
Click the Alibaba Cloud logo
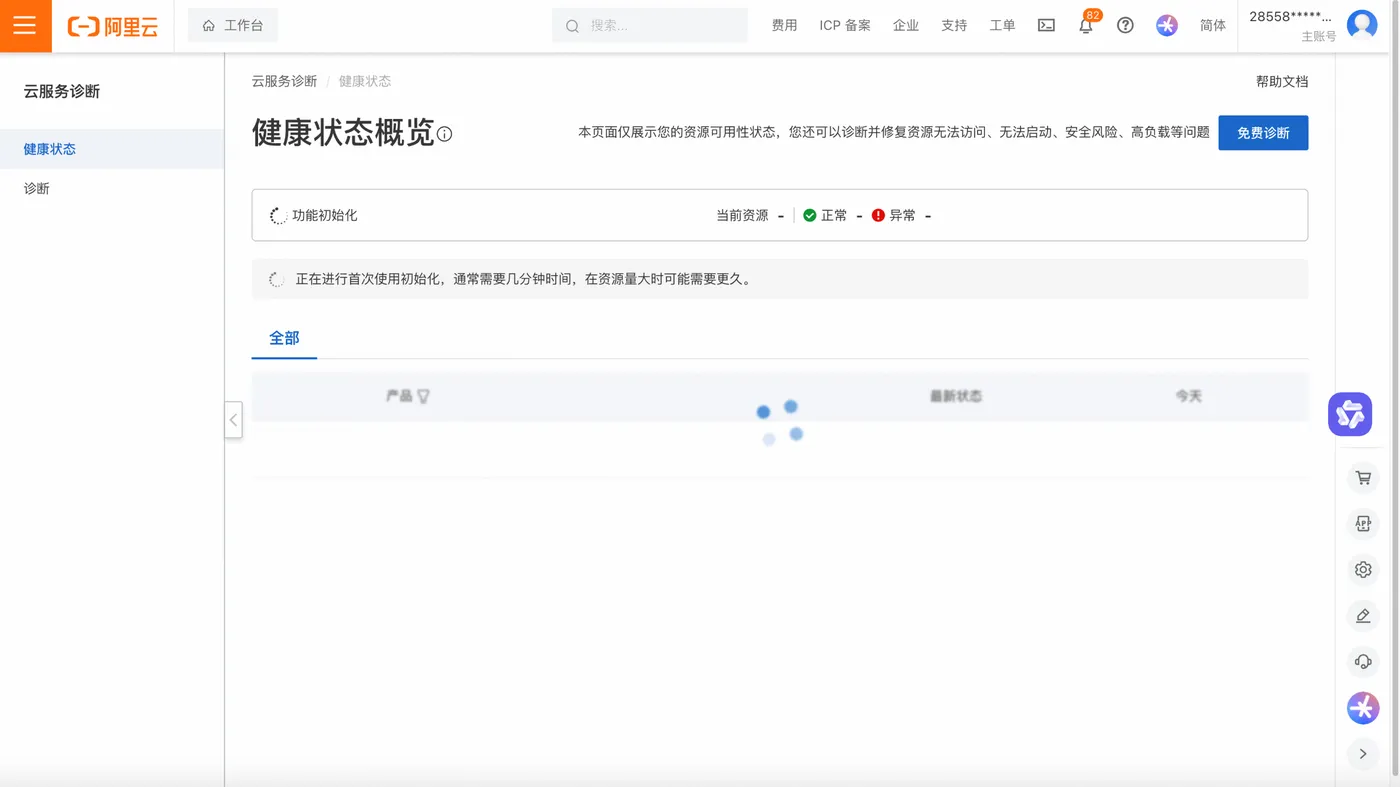pos(113,27)
